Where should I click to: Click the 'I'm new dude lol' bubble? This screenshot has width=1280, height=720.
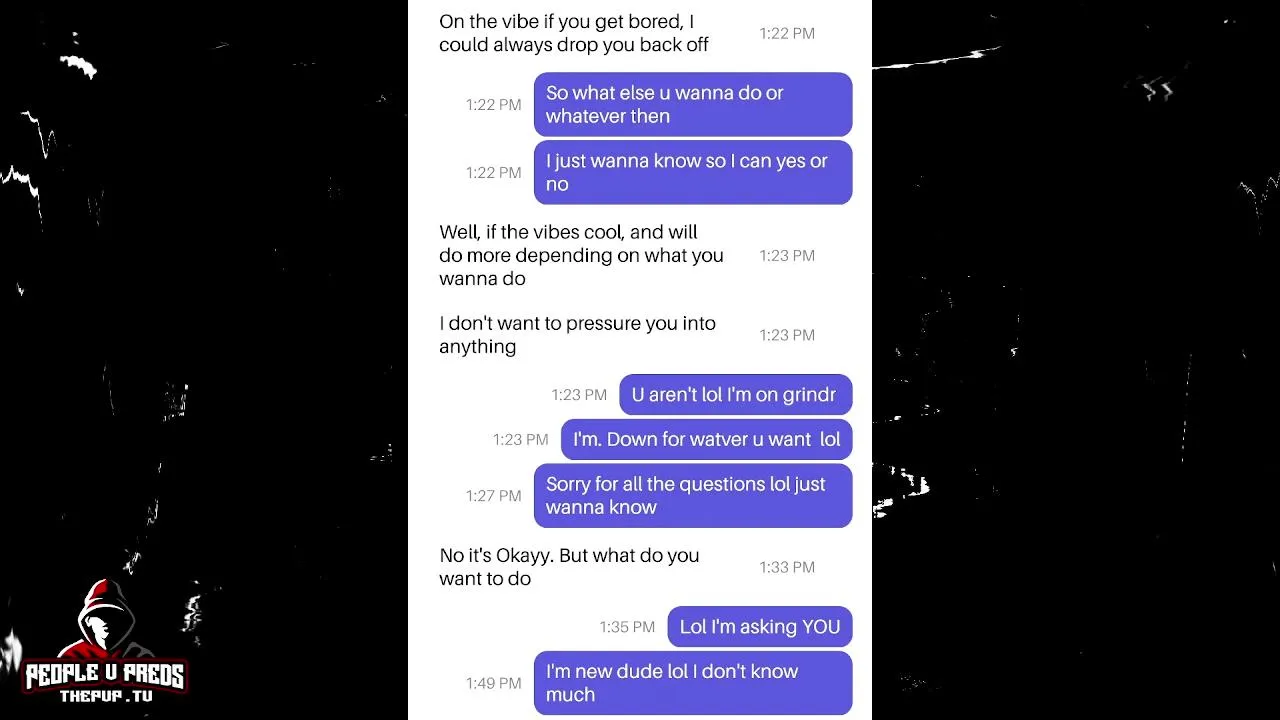(x=693, y=683)
